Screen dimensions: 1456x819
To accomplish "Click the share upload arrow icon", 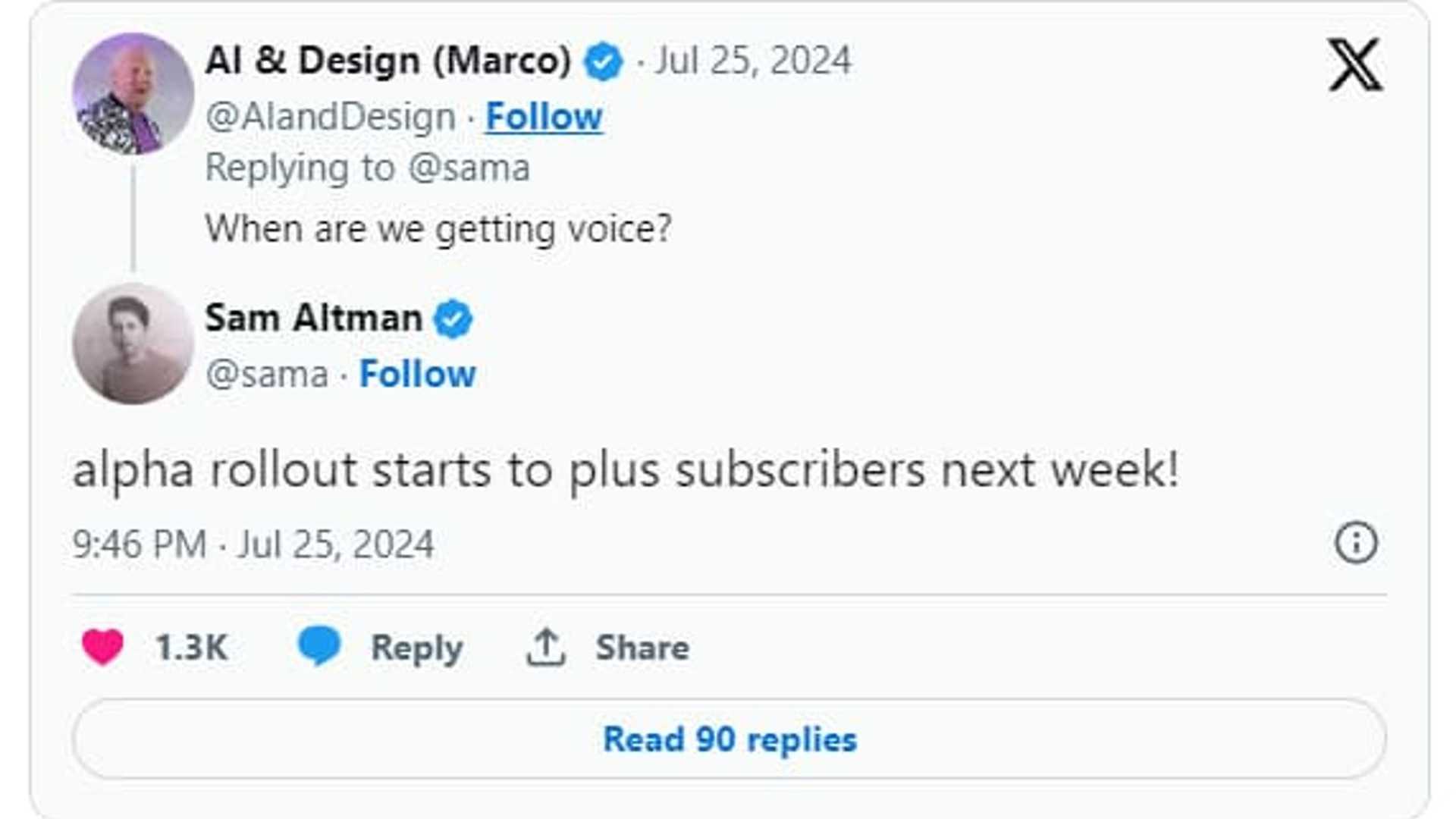I will [x=545, y=648].
